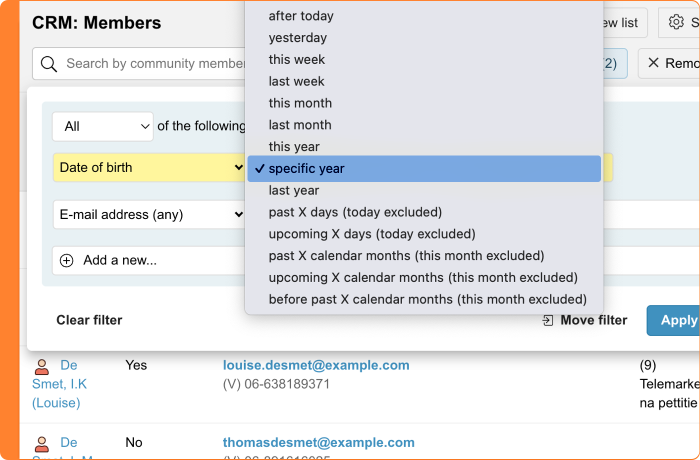Click the plus icon beside Add a new

tap(67, 260)
